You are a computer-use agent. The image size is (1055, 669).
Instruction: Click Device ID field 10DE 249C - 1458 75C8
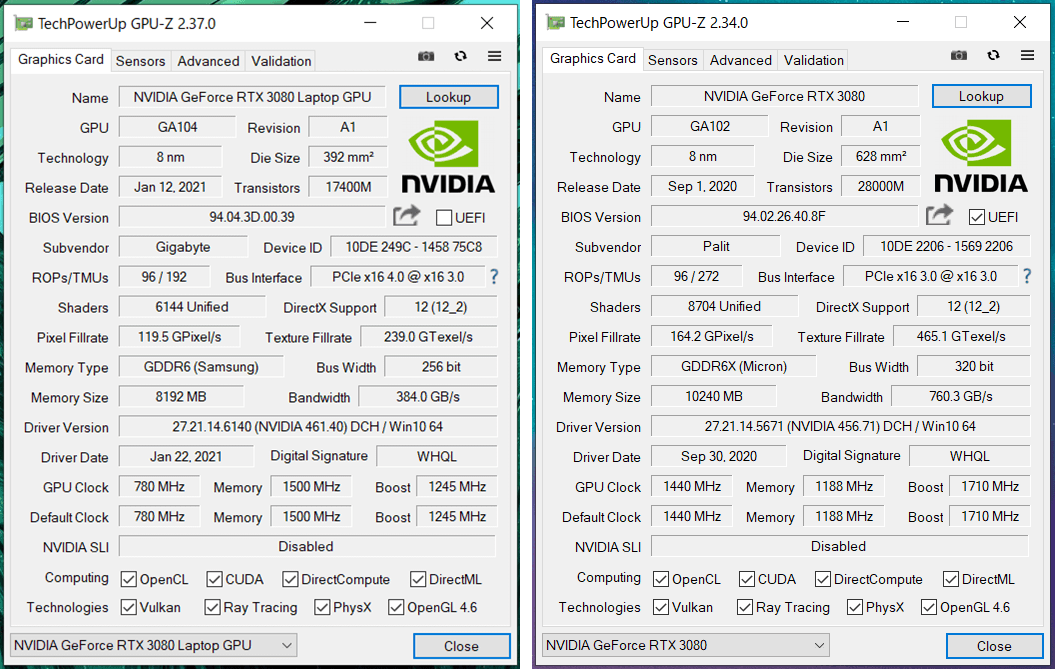point(414,247)
